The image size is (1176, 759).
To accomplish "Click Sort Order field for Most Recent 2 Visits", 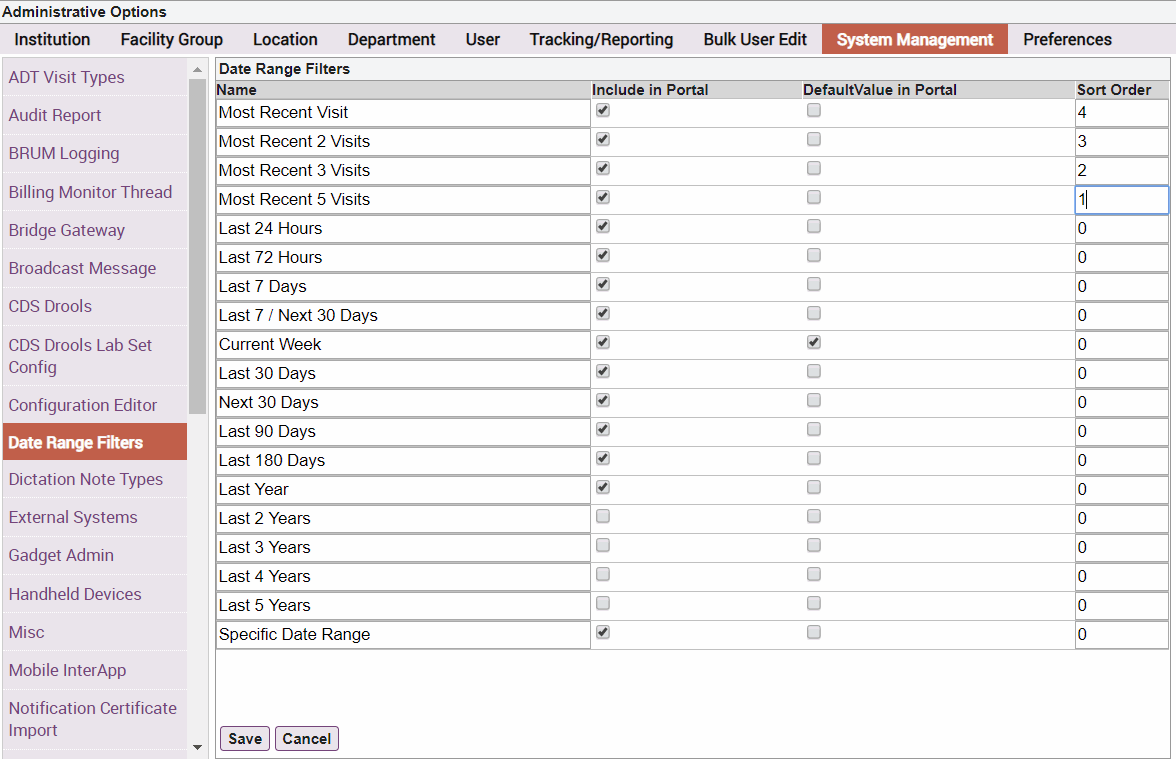I will [1122, 142].
